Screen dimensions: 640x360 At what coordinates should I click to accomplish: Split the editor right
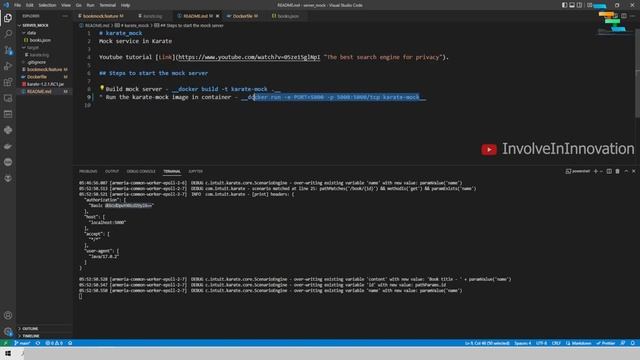pyautogui.click(x=624, y=16)
